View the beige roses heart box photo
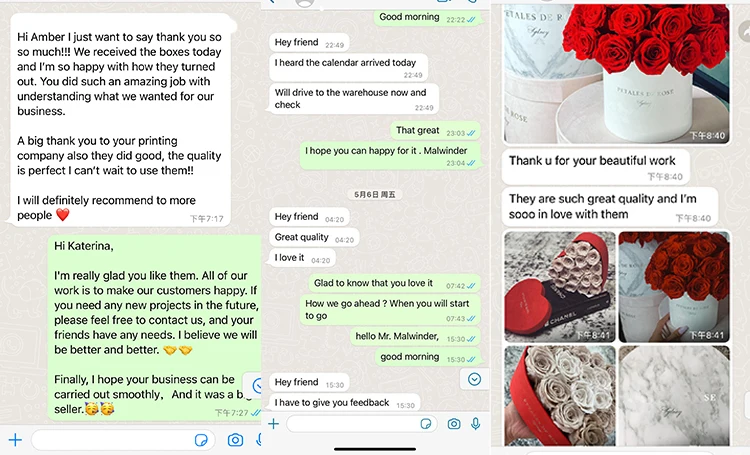The height and width of the screenshot is (455, 750). [560, 396]
